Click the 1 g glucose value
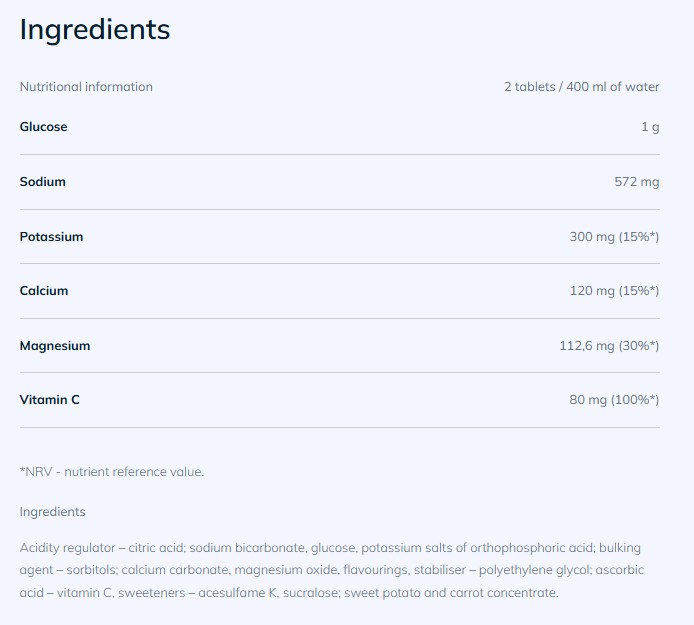Screen dimensions: 694x625 (650, 127)
